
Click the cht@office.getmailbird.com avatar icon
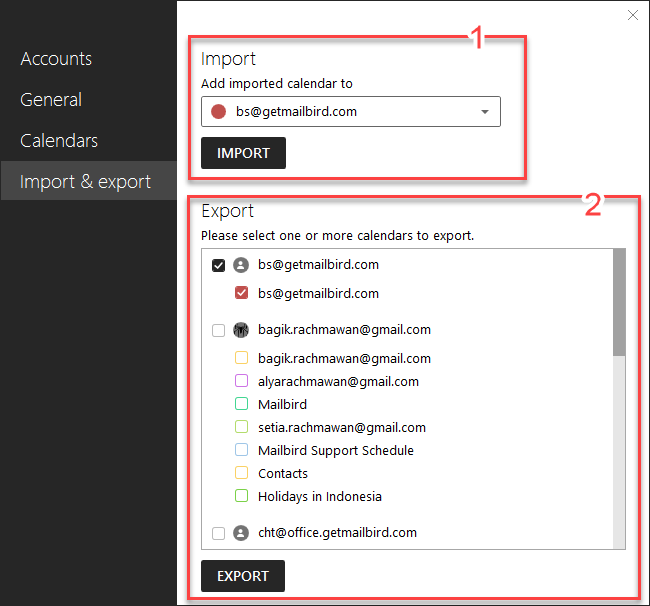(x=241, y=533)
